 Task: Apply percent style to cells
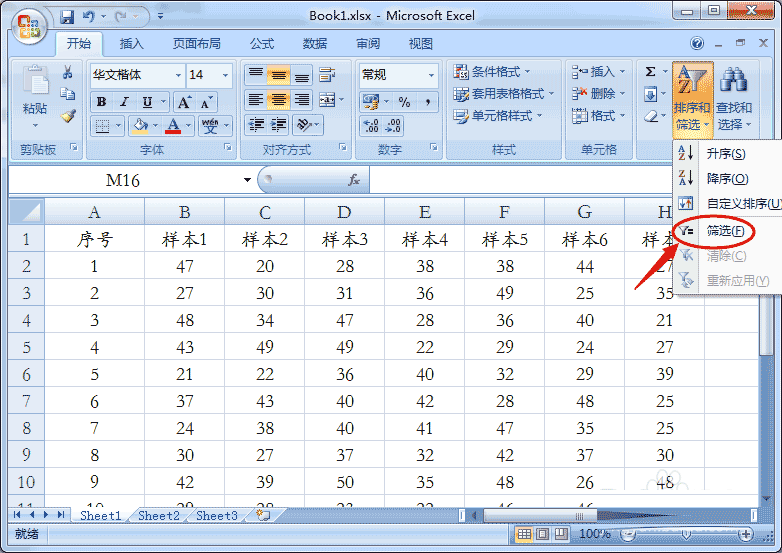[404, 102]
